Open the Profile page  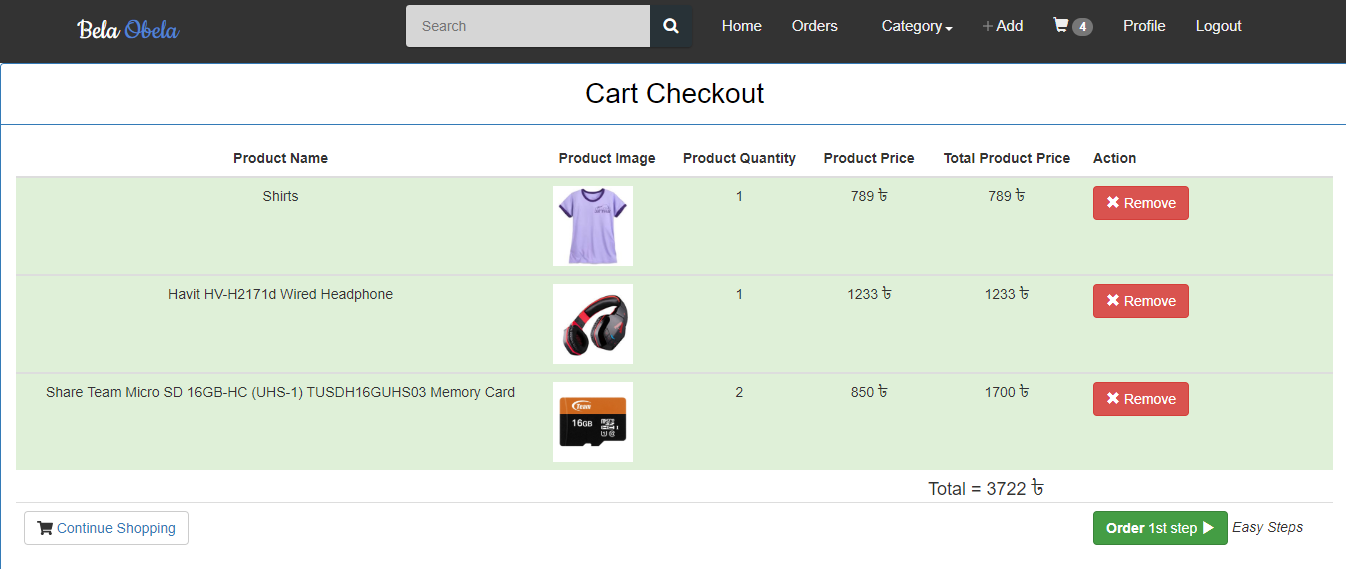[x=1144, y=26]
